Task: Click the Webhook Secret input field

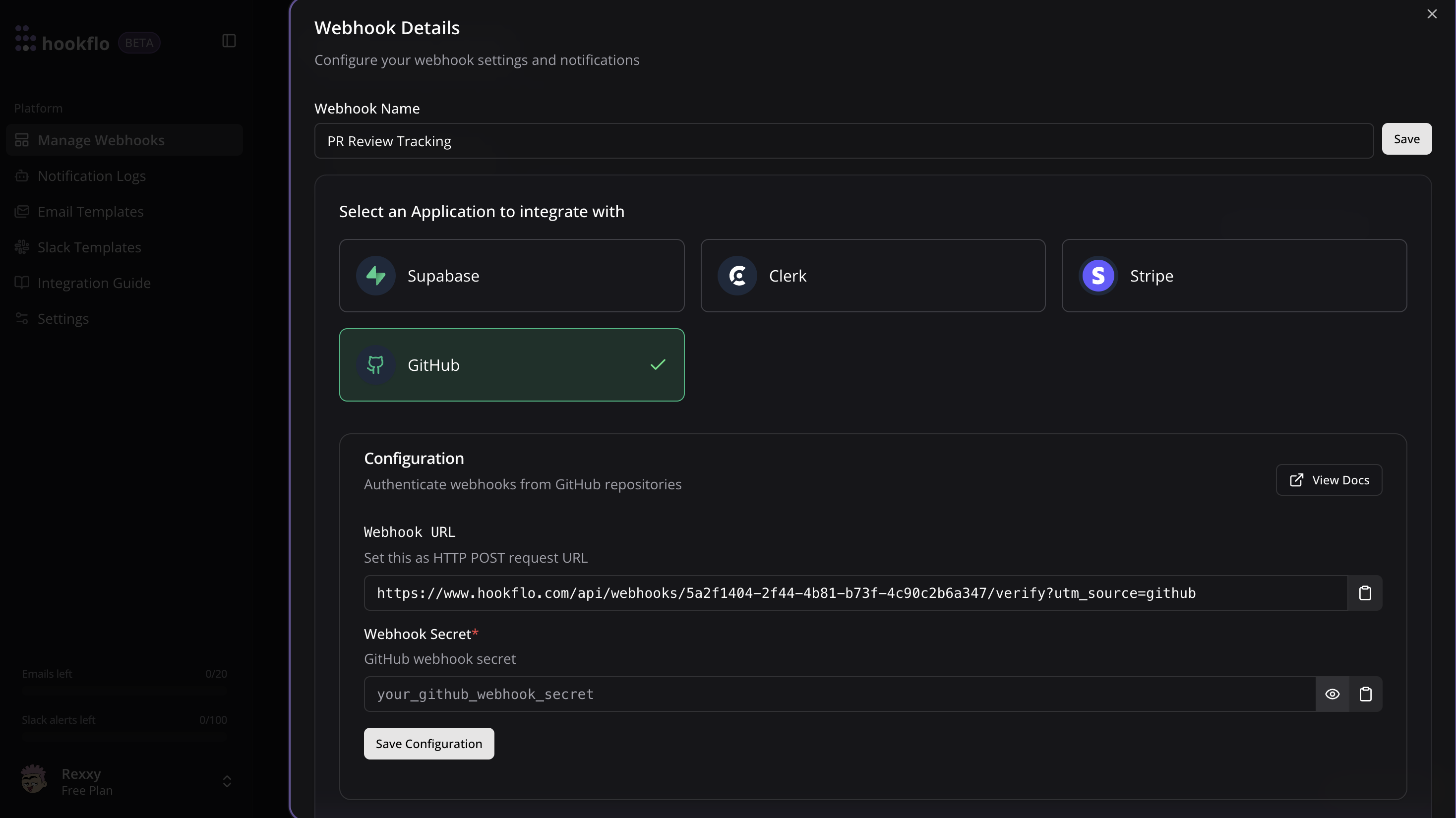Action: pos(839,694)
